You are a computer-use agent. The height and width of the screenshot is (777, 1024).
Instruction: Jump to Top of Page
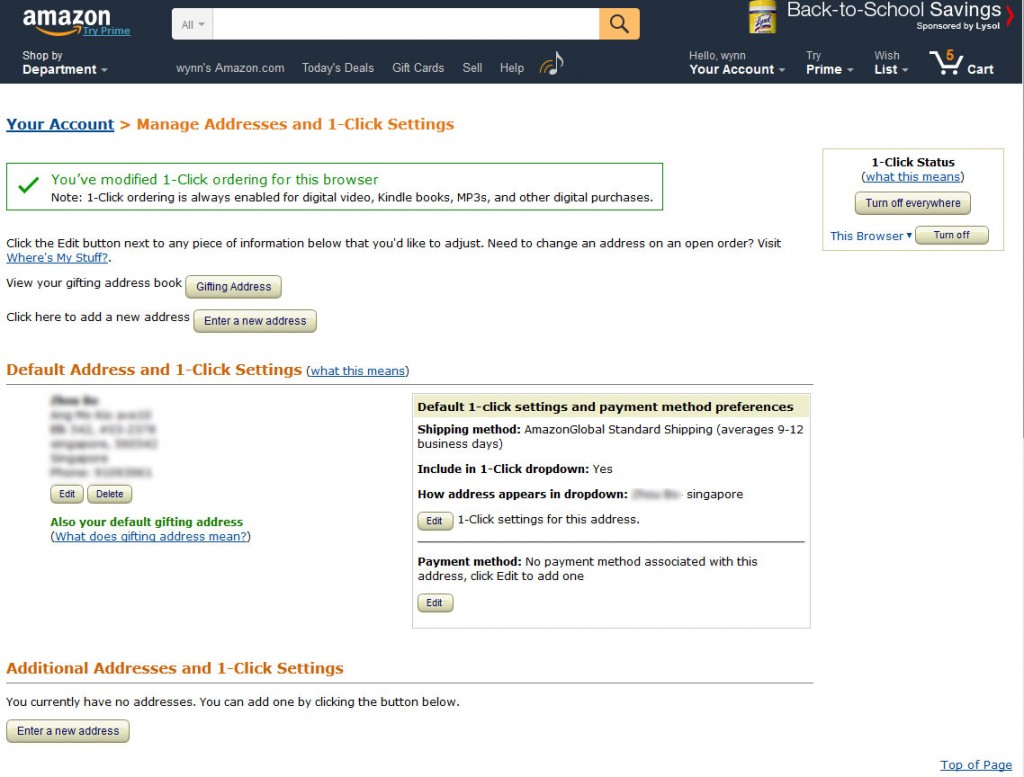coord(976,765)
